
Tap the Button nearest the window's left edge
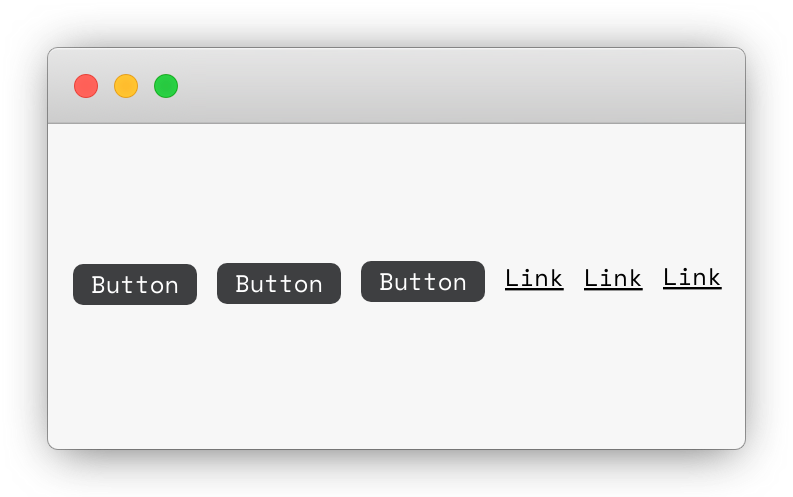[x=135, y=284]
